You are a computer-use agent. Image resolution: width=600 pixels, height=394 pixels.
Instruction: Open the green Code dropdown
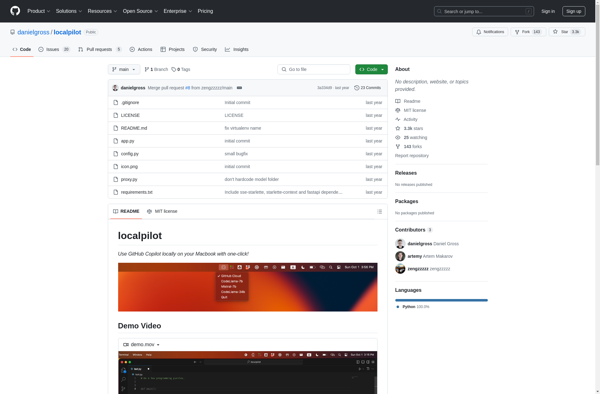[x=371, y=70]
